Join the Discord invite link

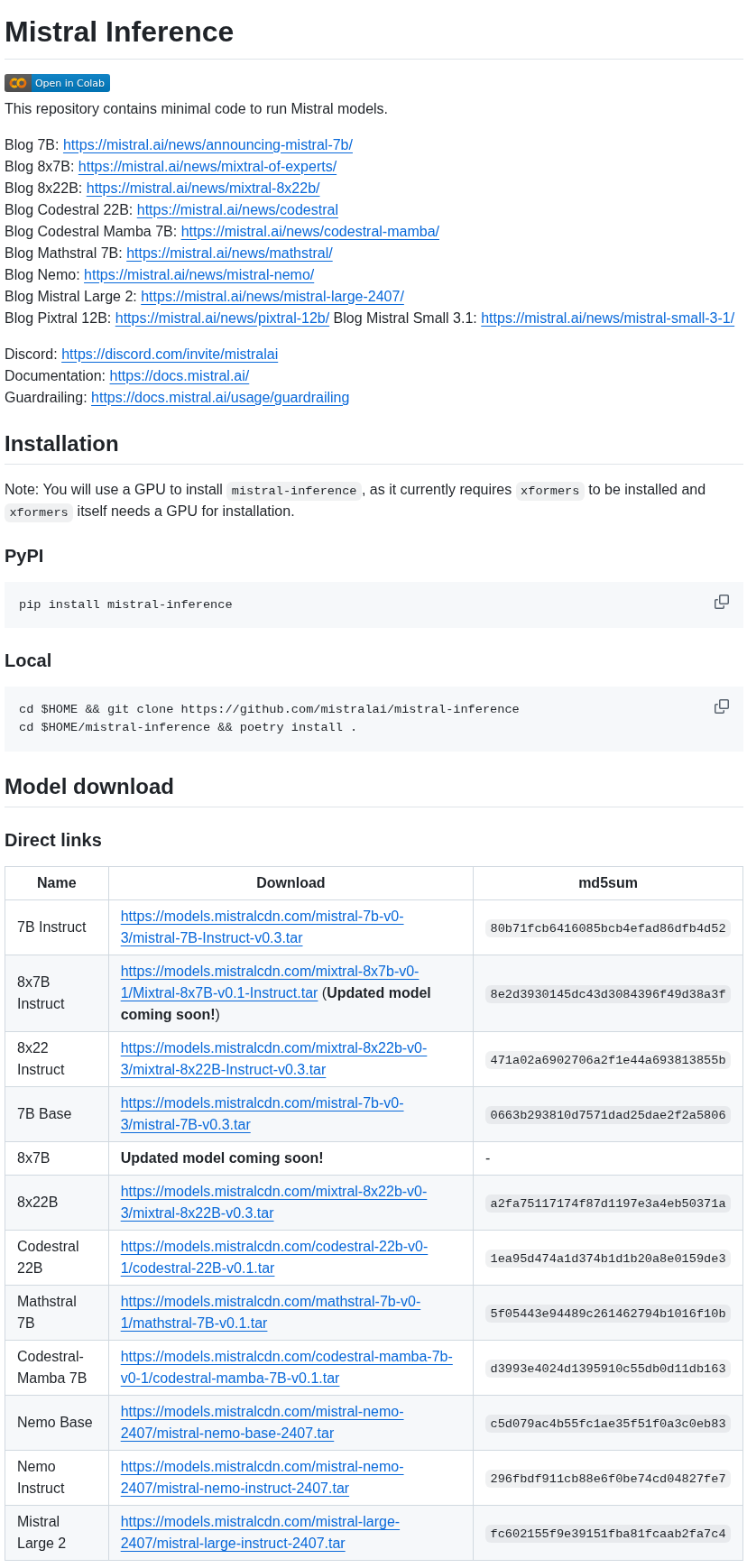(170, 354)
